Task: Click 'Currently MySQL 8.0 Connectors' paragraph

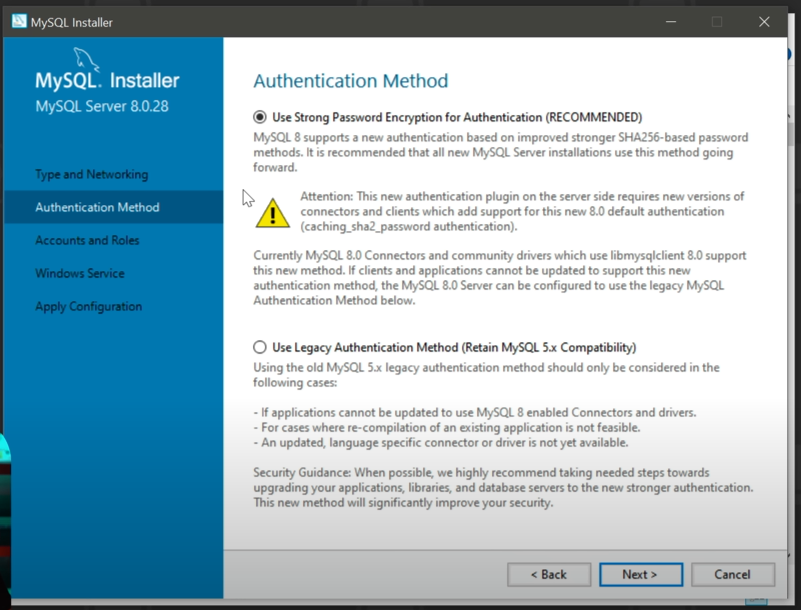Action: point(500,277)
